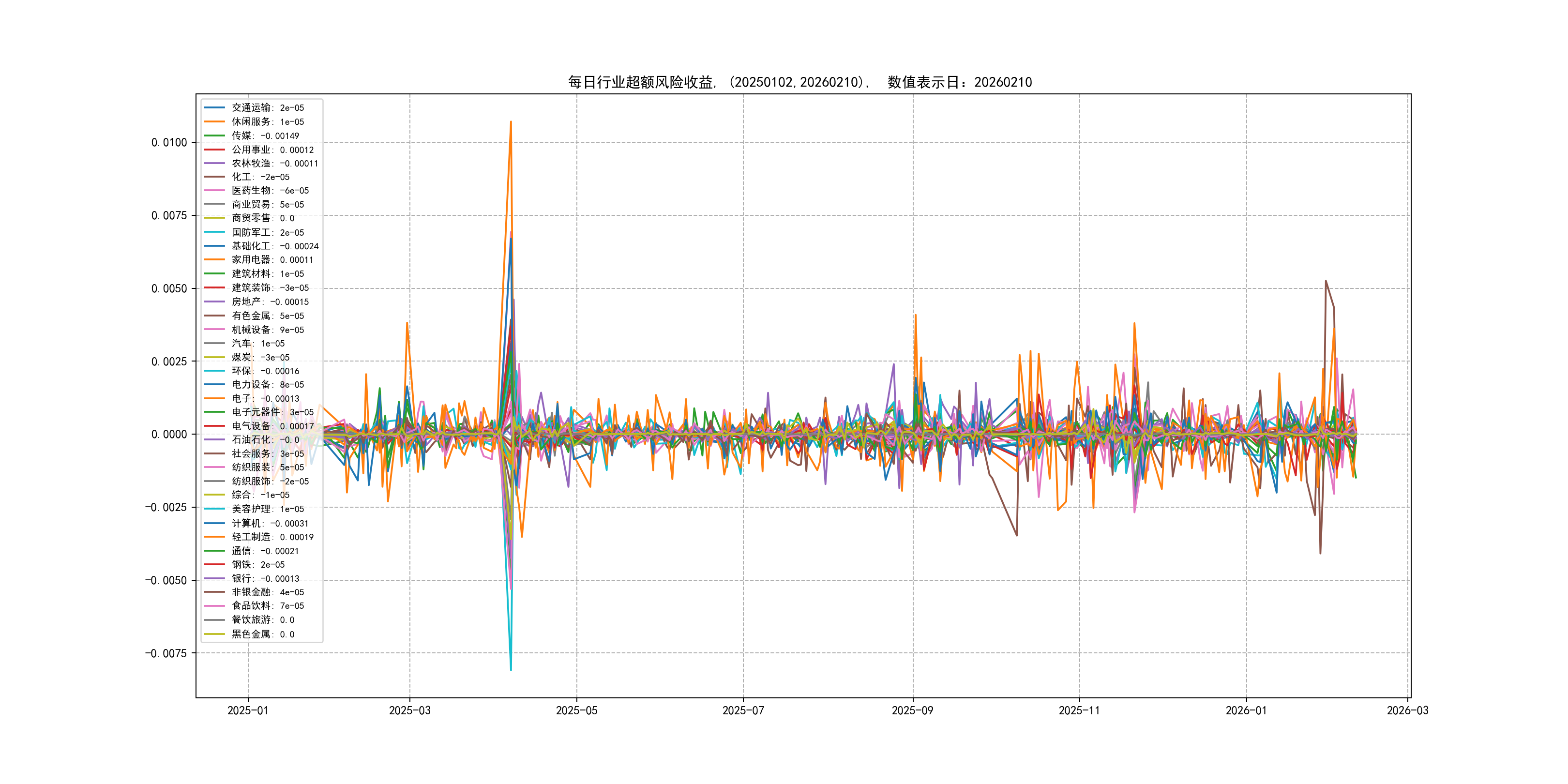
Task: Click the 2026-01 x-axis tick label
Action: [x=1246, y=710]
